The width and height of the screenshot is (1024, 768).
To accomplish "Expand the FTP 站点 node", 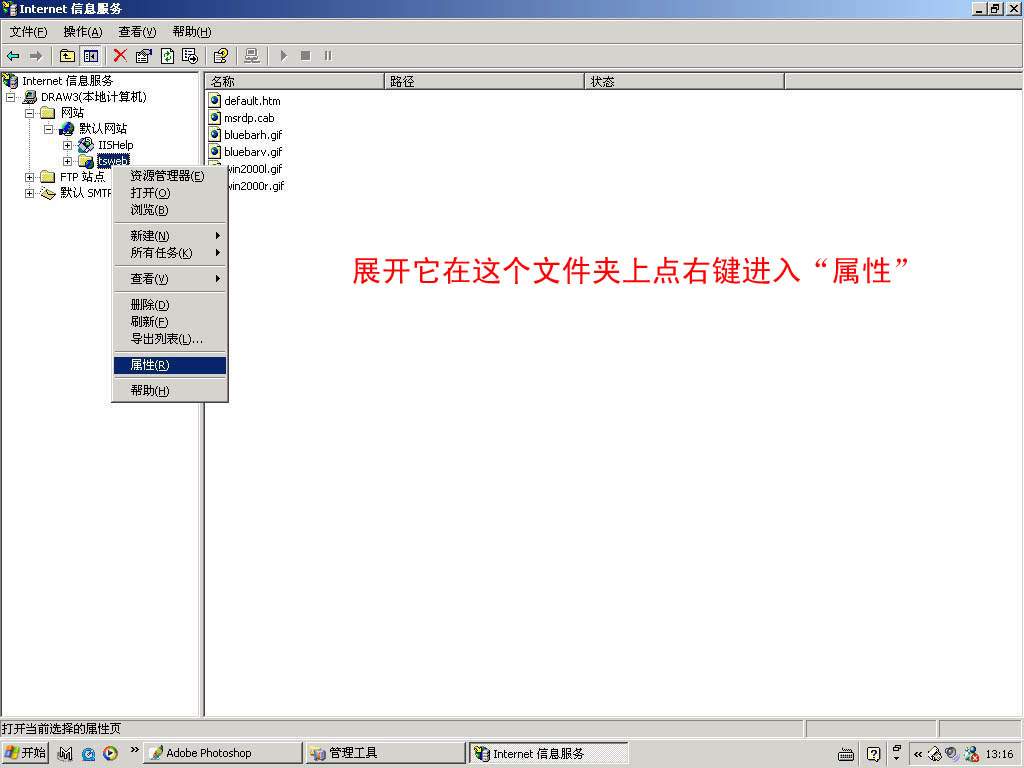I will (29, 177).
